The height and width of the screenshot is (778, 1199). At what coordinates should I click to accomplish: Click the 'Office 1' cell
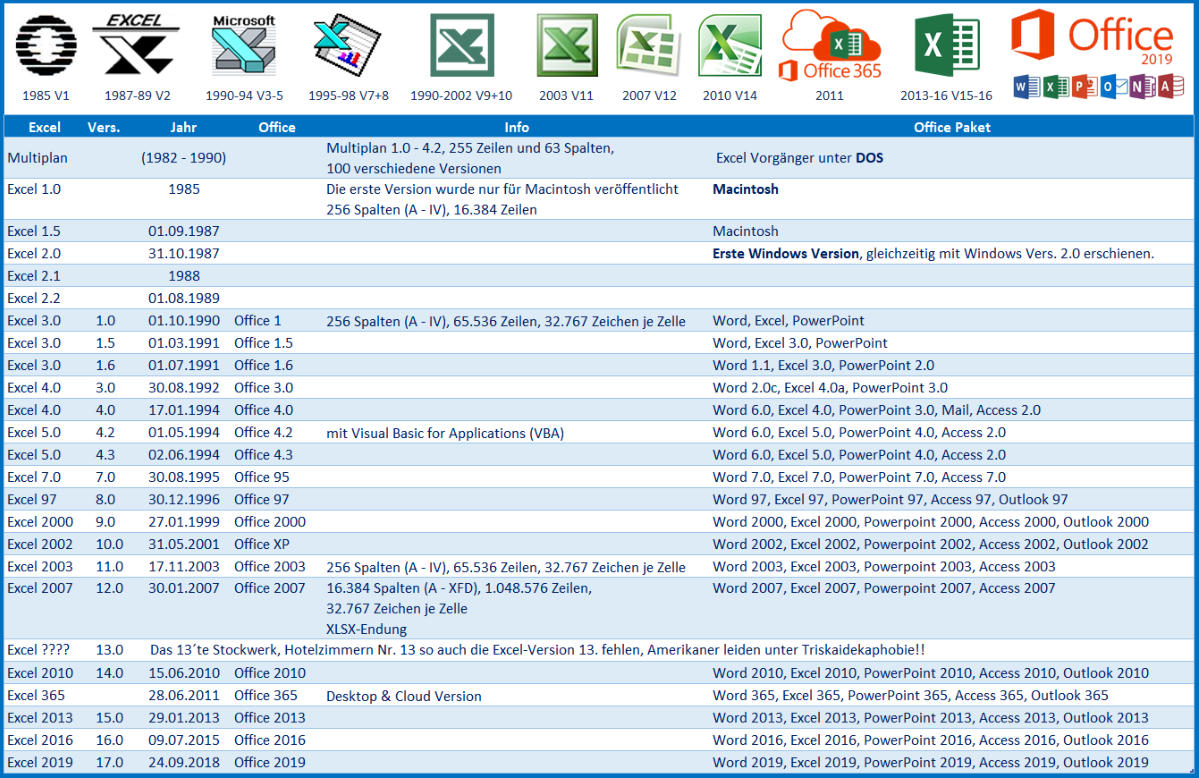pos(258,321)
